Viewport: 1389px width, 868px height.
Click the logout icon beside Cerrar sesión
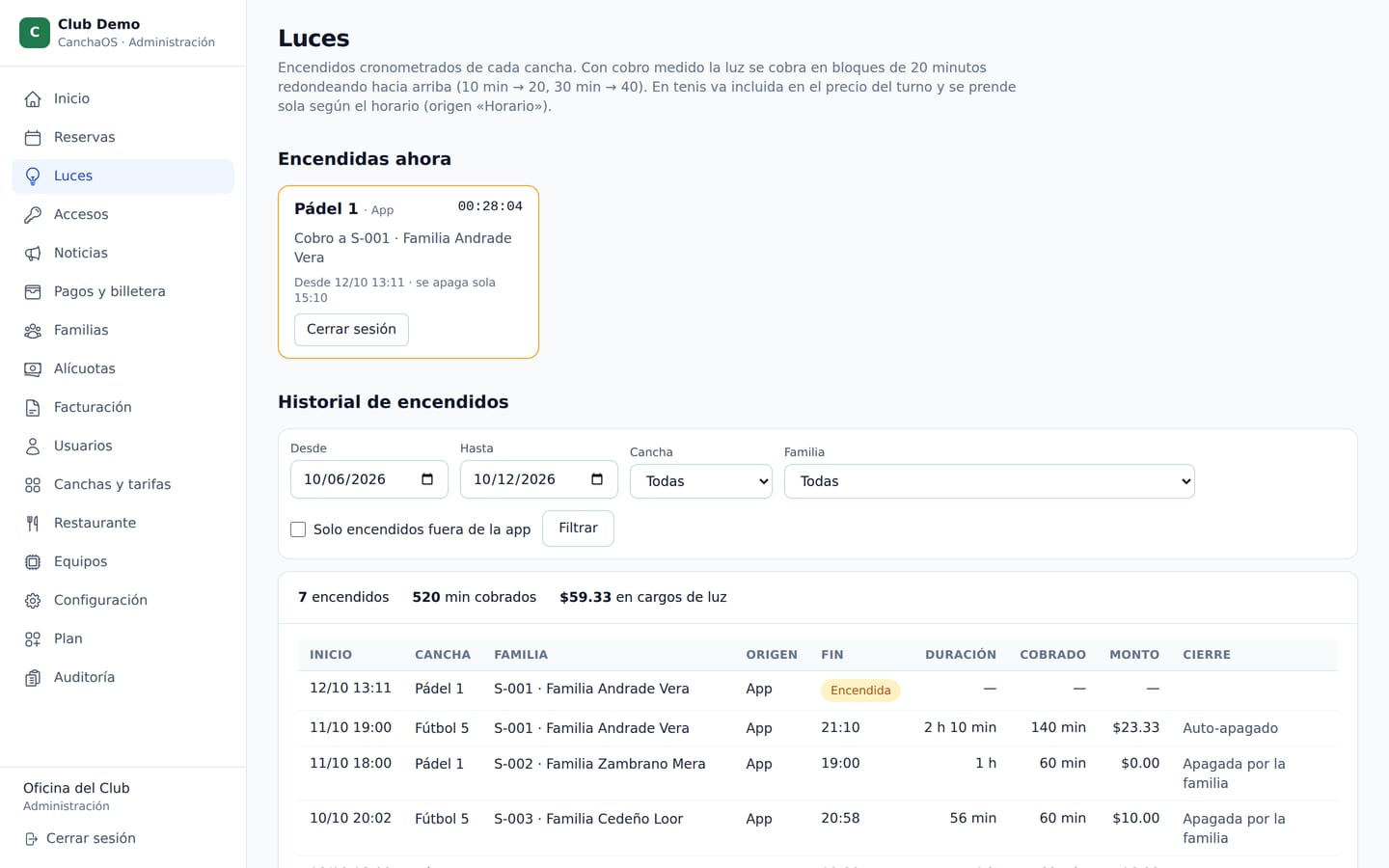click(x=31, y=839)
